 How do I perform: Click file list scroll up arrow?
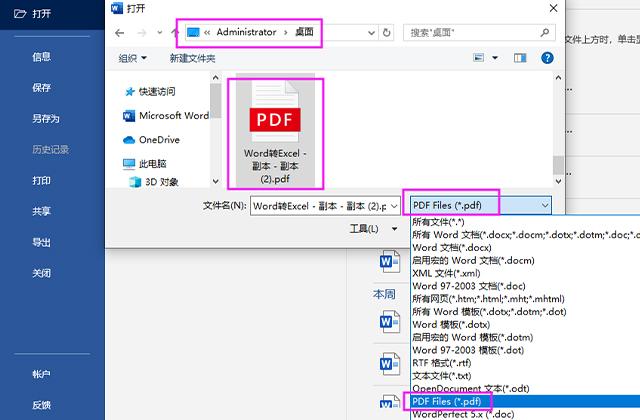coord(558,78)
